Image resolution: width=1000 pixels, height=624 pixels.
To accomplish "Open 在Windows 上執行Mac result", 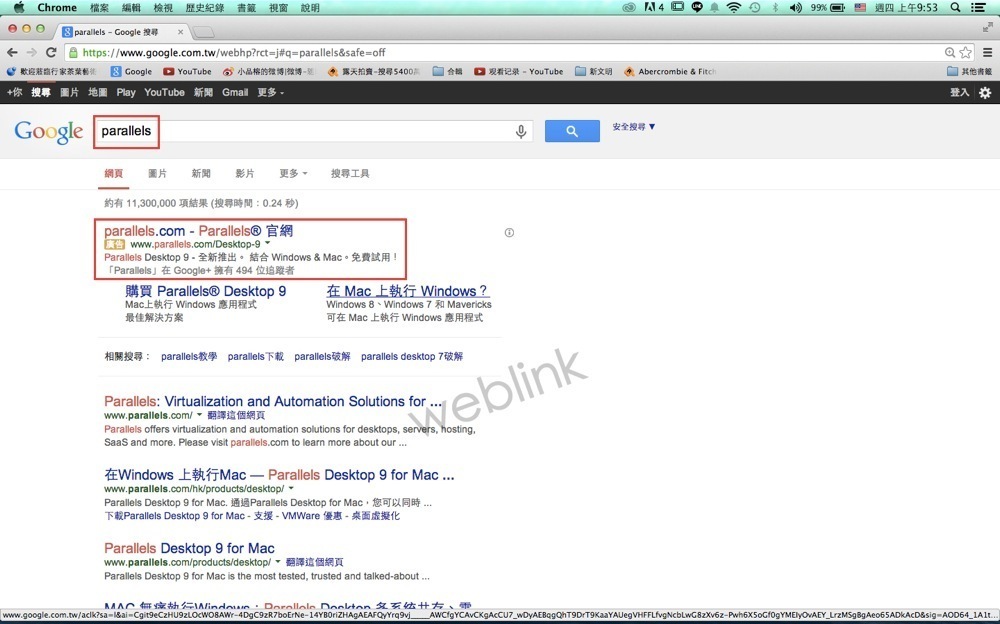I will [279, 475].
